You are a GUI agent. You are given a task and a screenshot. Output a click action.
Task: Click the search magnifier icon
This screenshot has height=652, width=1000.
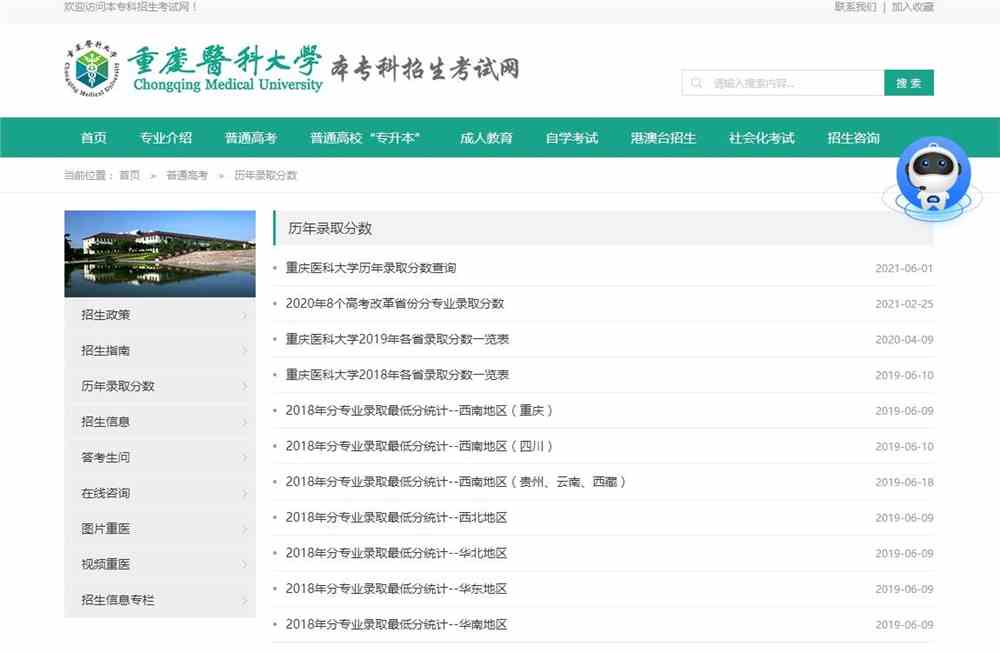tap(697, 82)
